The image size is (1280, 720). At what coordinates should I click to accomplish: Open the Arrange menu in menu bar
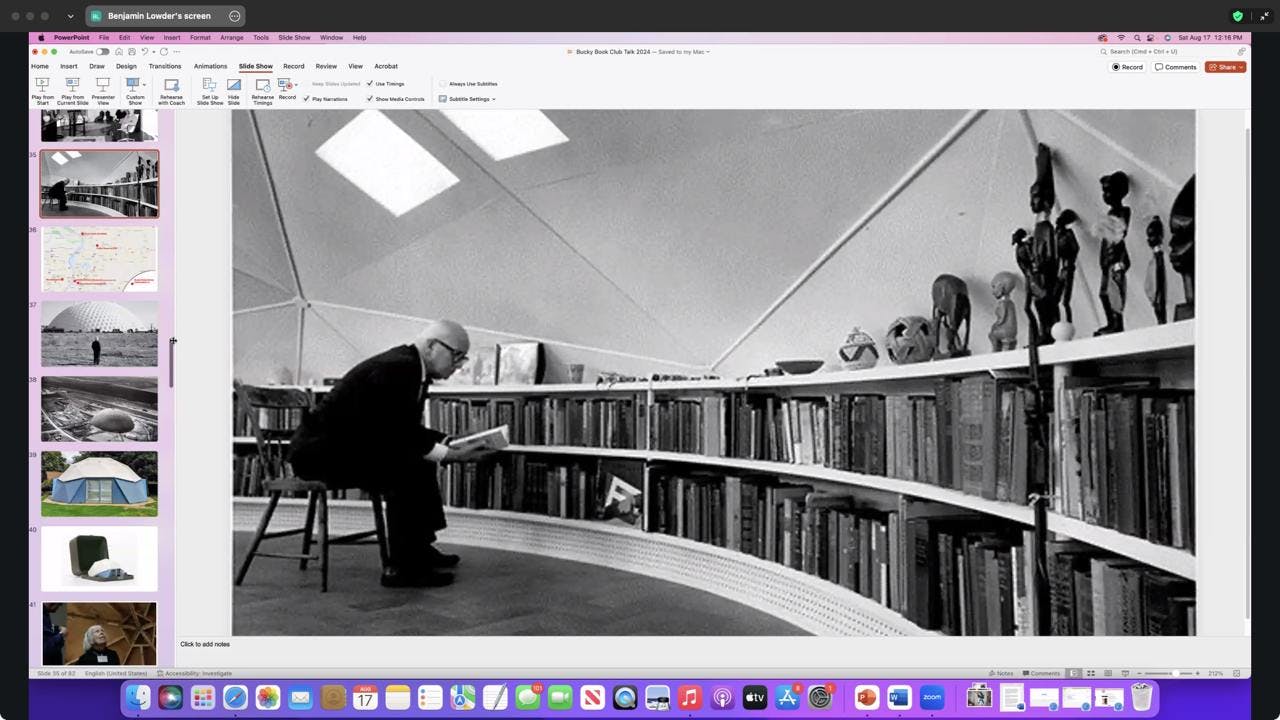tap(232, 38)
